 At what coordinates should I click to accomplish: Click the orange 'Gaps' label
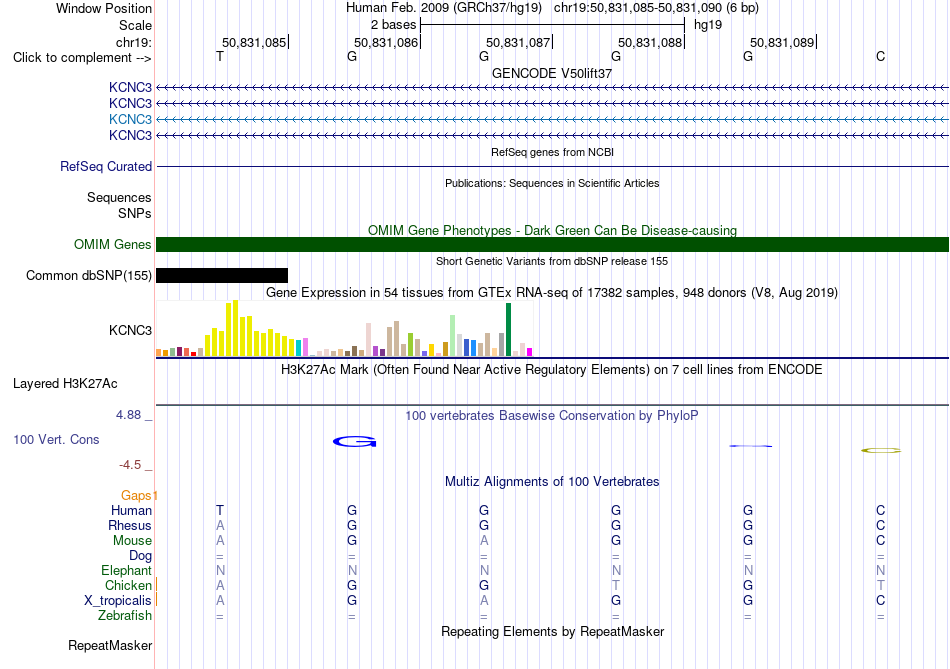coord(136,496)
